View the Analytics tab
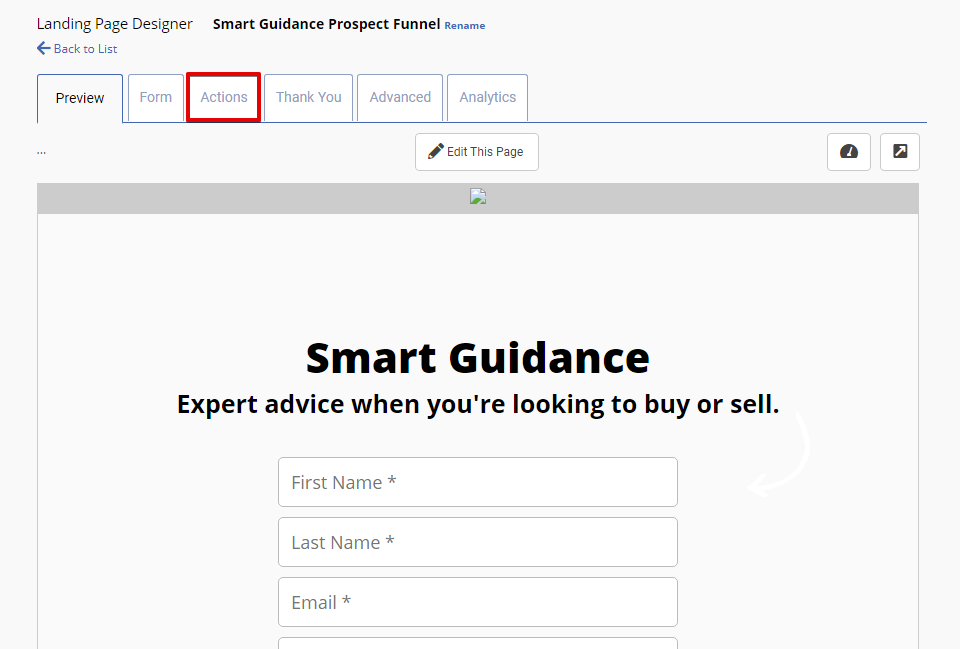 coord(487,97)
